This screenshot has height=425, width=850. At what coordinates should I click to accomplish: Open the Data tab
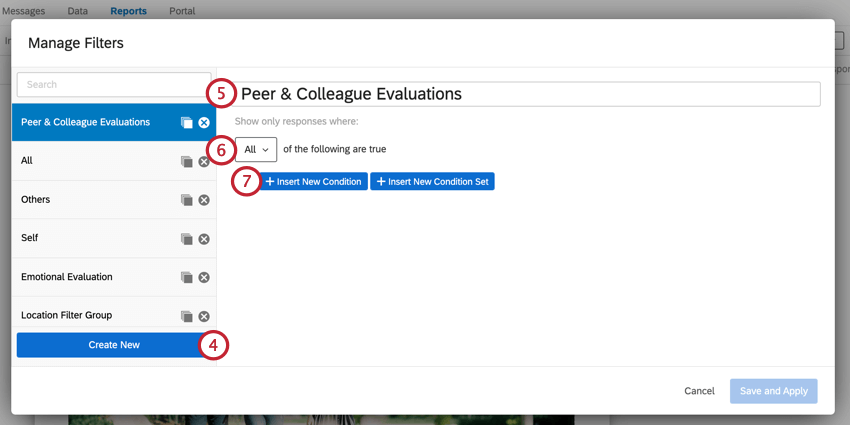(77, 11)
